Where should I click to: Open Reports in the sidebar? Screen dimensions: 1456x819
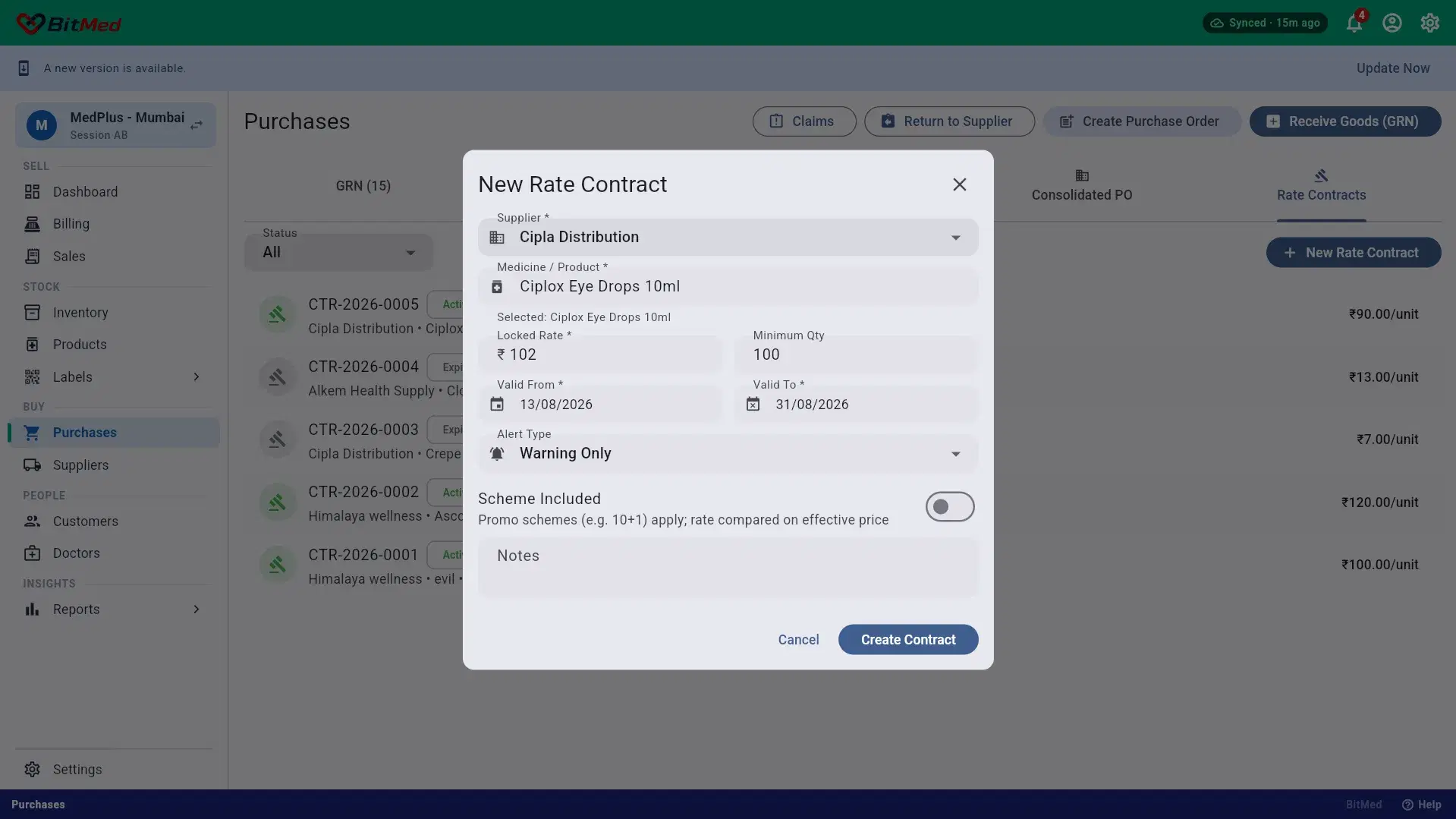click(114, 610)
